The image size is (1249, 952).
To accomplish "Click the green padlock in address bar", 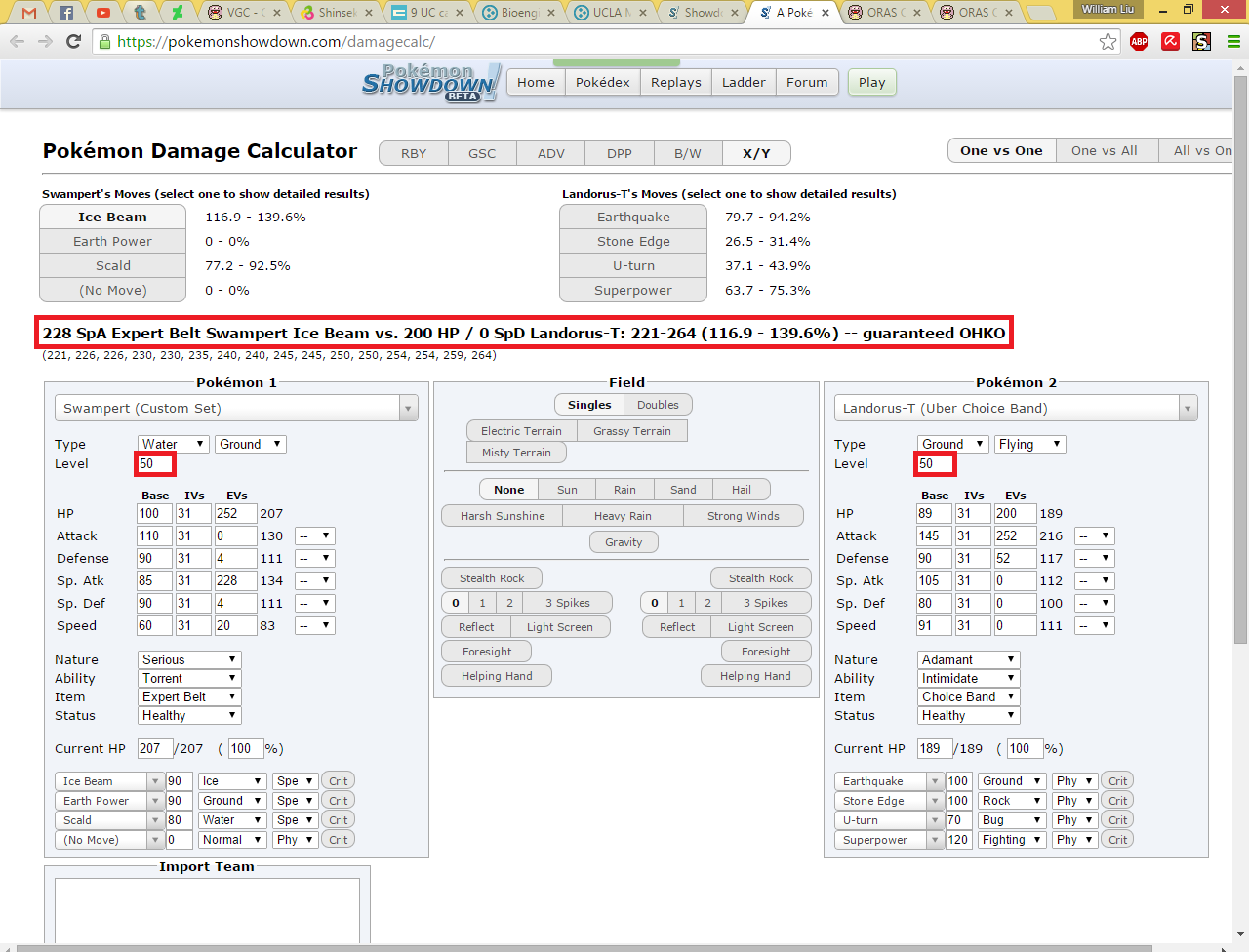I will [x=104, y=42].
